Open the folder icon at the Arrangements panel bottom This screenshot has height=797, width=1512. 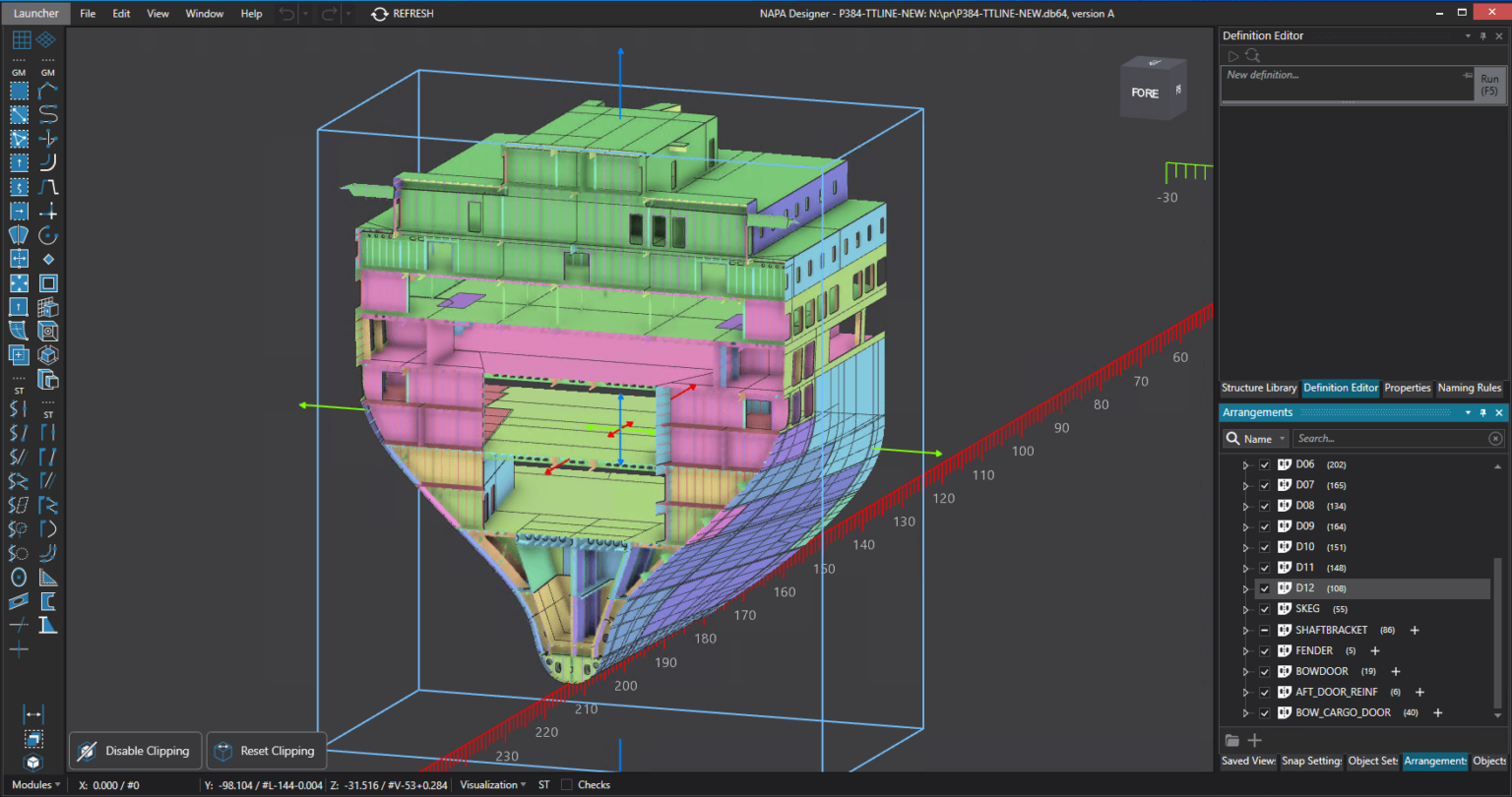click(x=1233, y=740)
